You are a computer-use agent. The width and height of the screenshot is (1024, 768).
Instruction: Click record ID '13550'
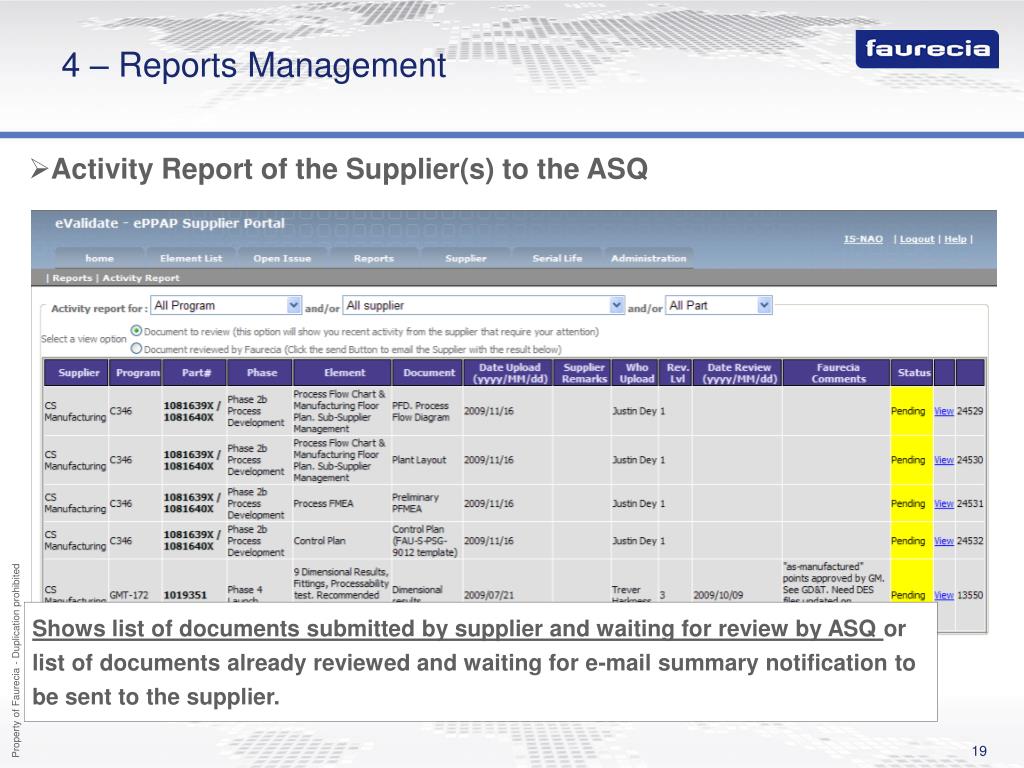coord(970,595)
